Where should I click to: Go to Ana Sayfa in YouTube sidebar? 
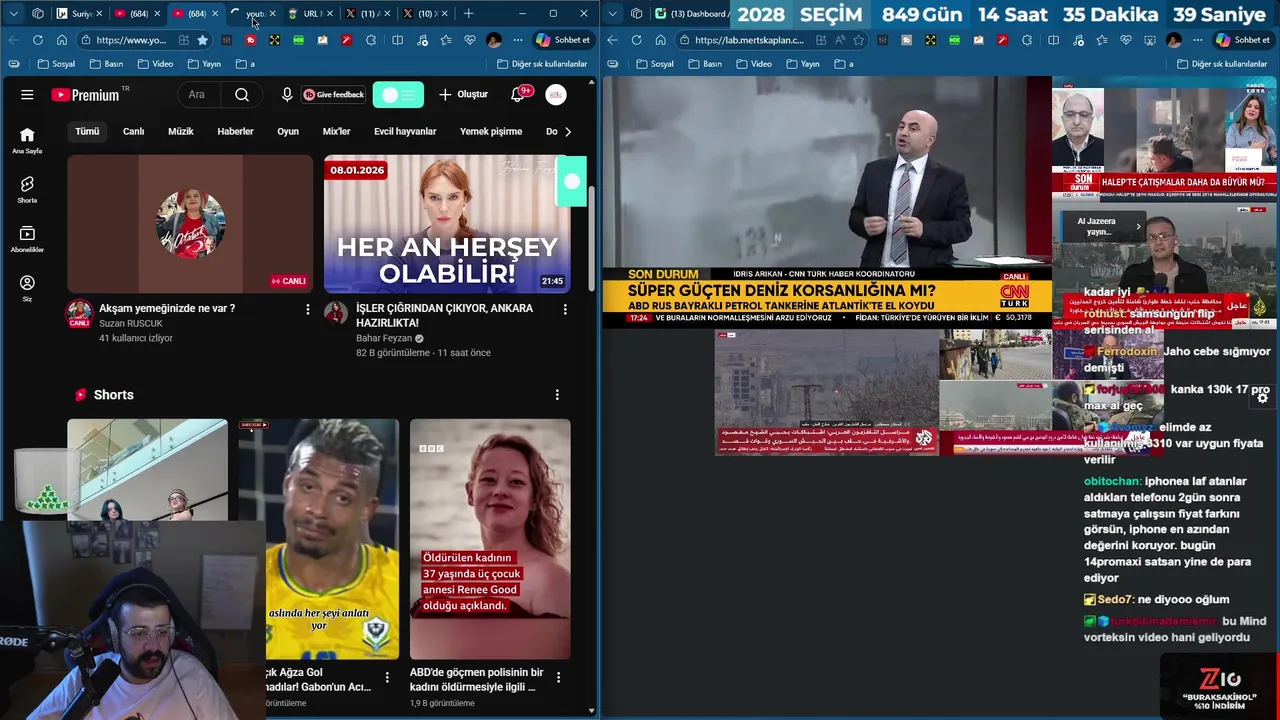click(27, 141)
